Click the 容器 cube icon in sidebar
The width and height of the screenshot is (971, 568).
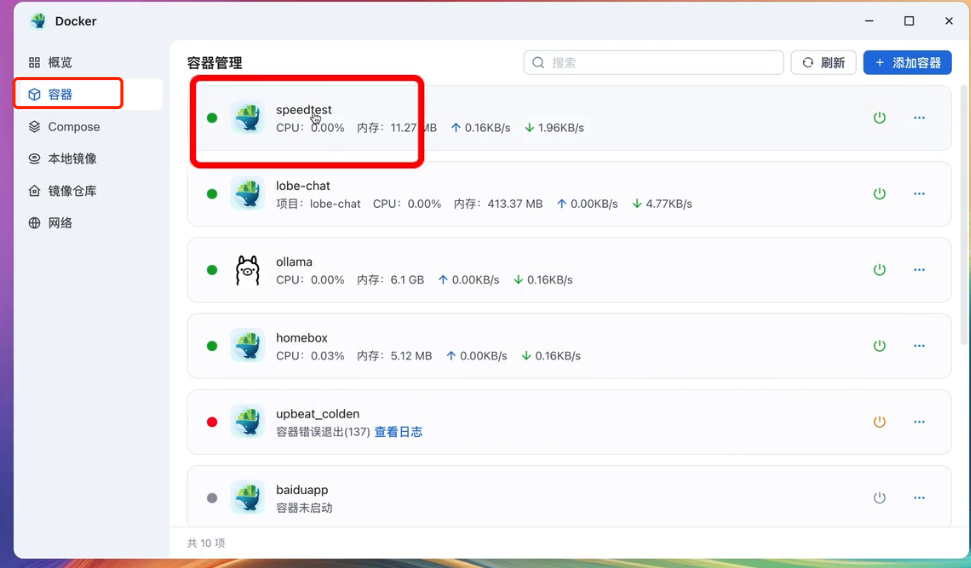(x=34, y=94)
